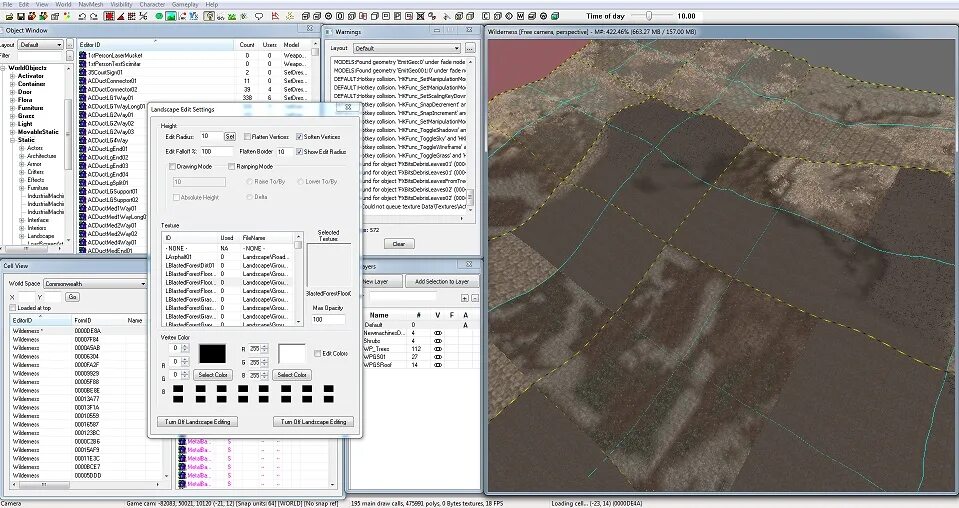Click Clear in the Warnings window

399,243
